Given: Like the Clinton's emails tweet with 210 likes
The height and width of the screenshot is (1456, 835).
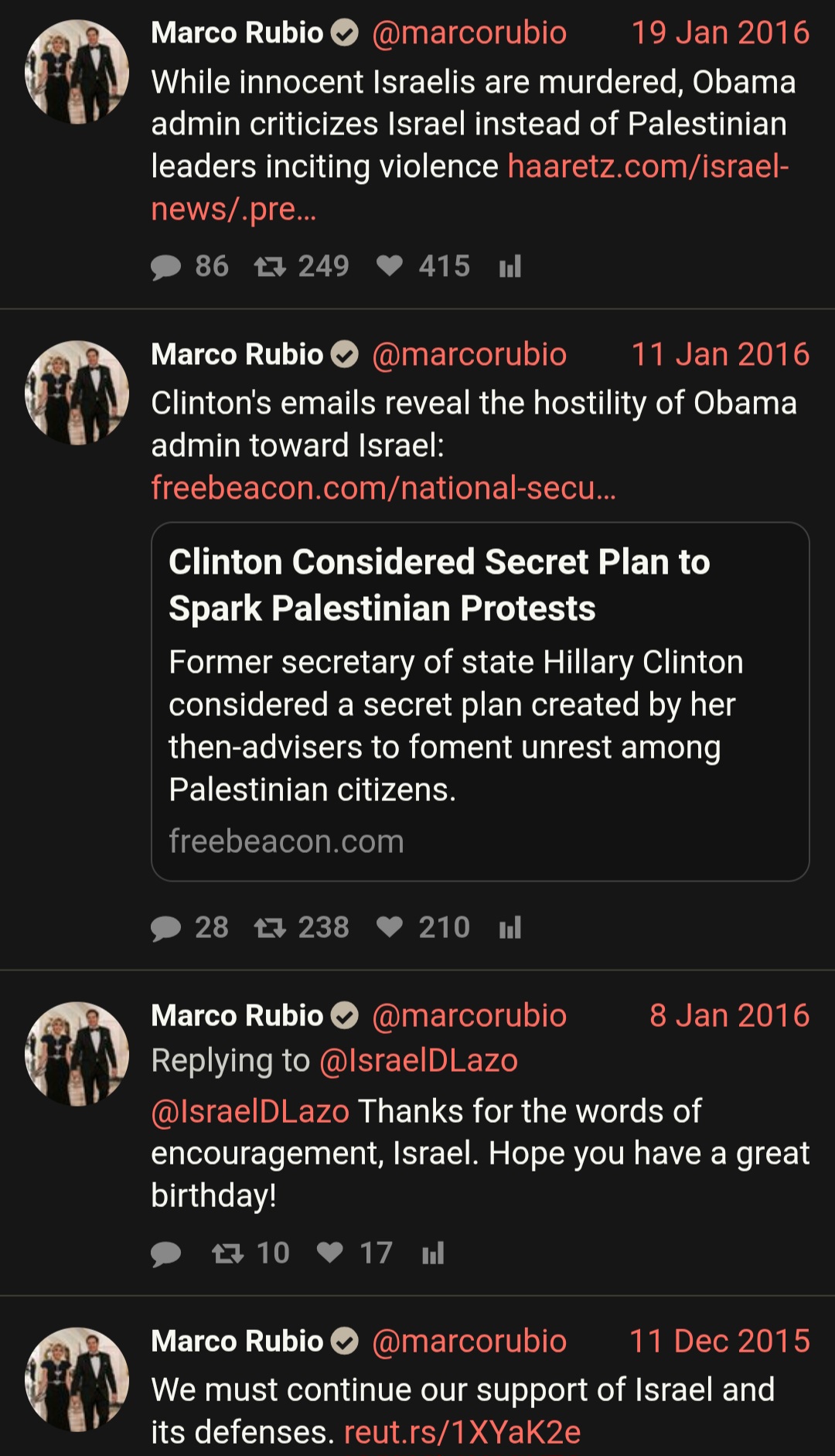Looking at the screenshot, I should pyautogui.click(x=390, y=926).
